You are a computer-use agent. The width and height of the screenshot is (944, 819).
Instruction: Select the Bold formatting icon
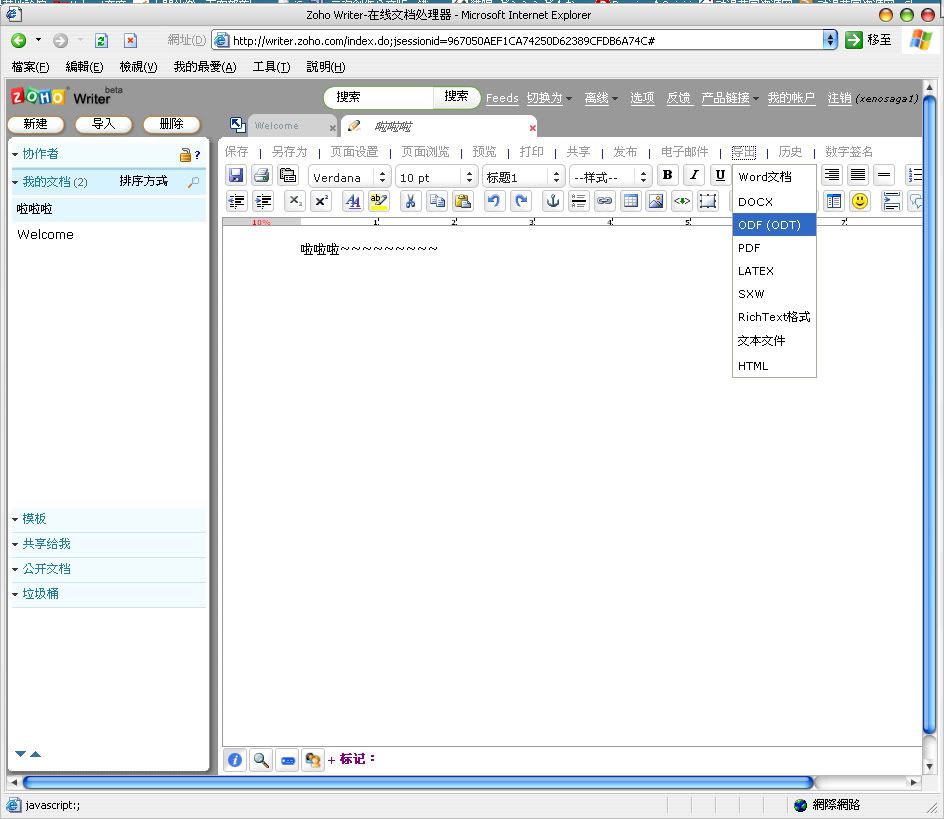pos(667,175)
